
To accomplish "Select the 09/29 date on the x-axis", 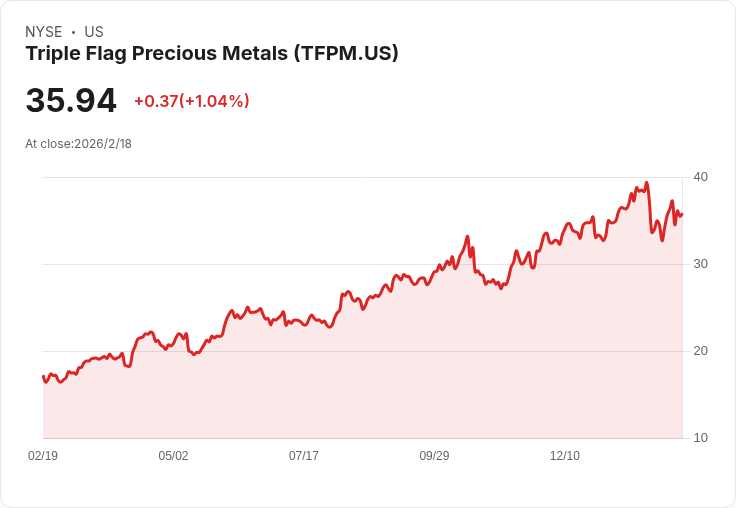I will tap(434, 456).
